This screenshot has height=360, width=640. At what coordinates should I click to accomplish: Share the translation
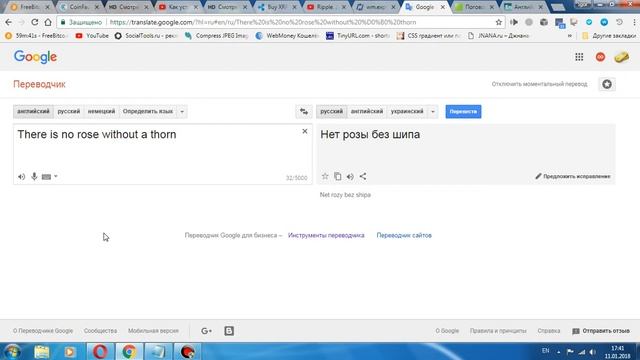tap(363, 176)
